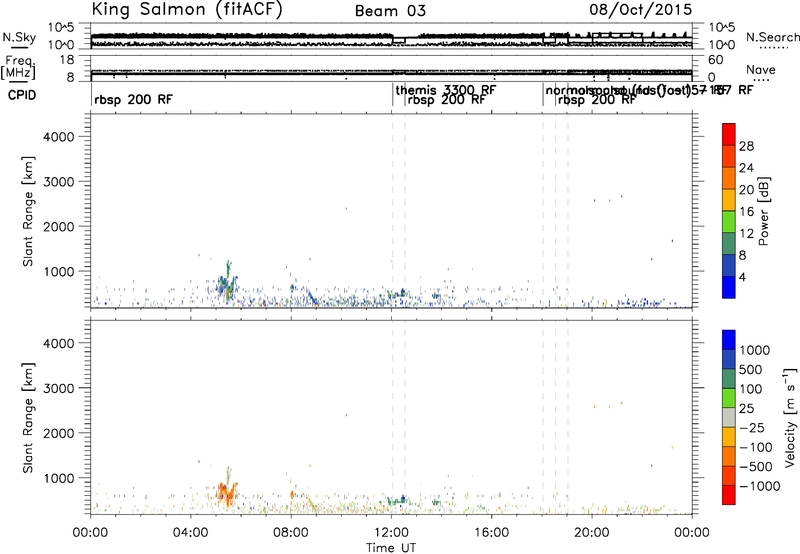The image size is (800, 554).
Task: Click the '16' label on the power colorbar
Action: (x=746, y=212)
